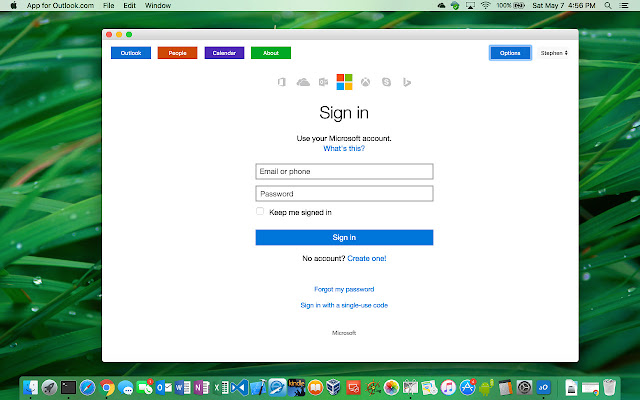The image size is (640, 400).
Task: Open Photos app in the dock
Action: [x=391, y=387]
